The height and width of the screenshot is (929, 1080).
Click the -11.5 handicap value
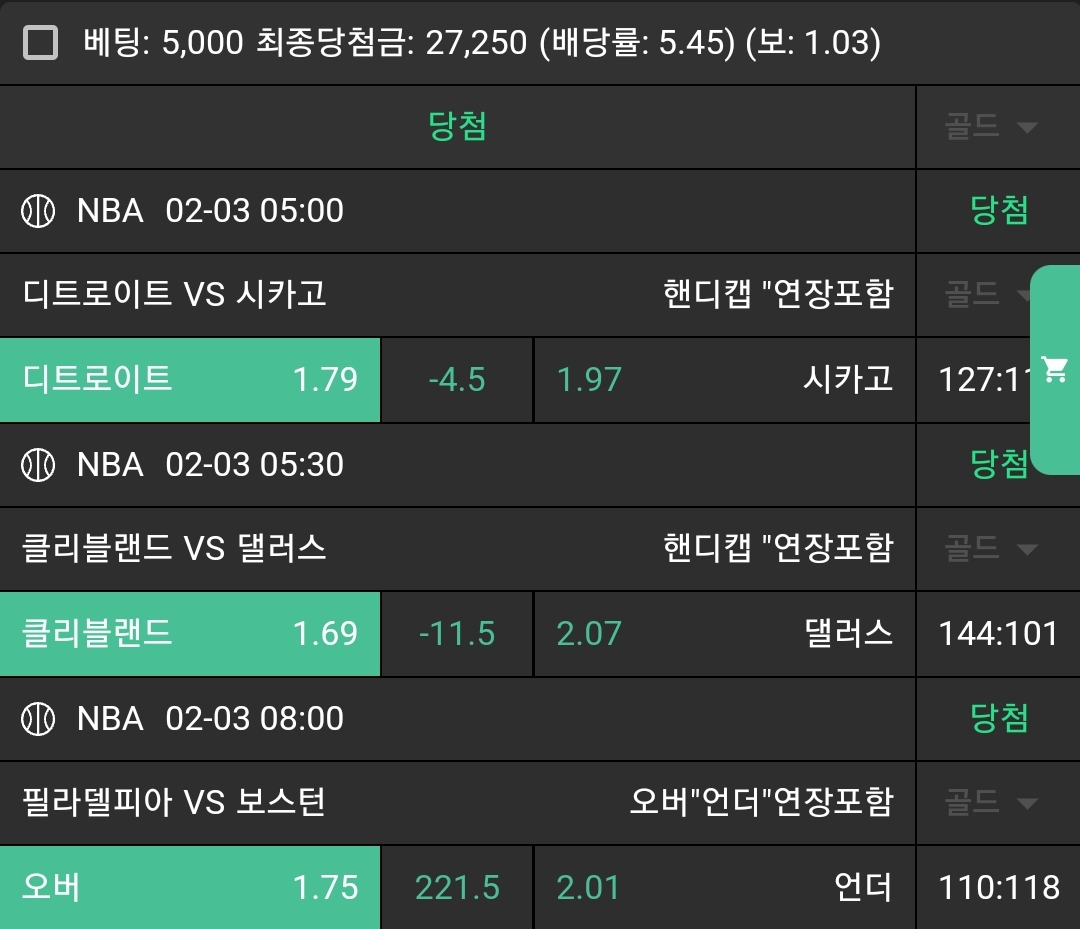coord(457,634)
